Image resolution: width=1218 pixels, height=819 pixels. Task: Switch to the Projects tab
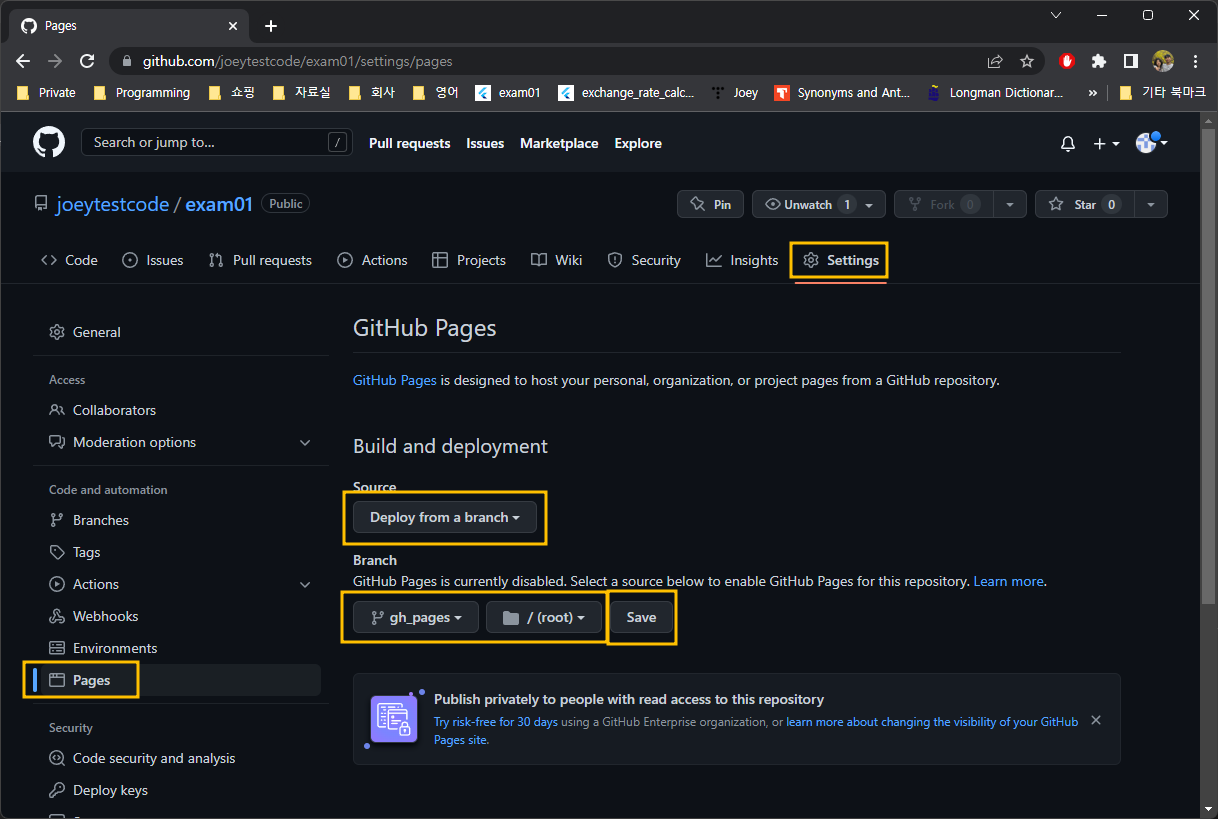pyautogui.click(x=469, y=260)
